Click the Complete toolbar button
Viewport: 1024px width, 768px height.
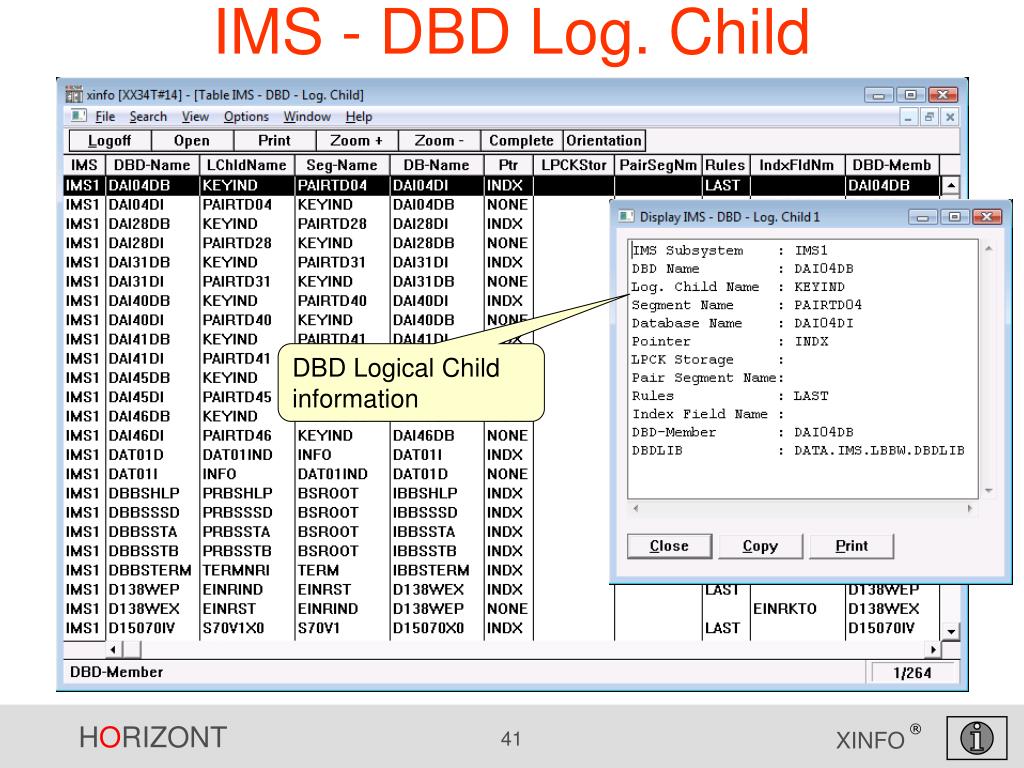pyautogui.click(x=521, y=140)
